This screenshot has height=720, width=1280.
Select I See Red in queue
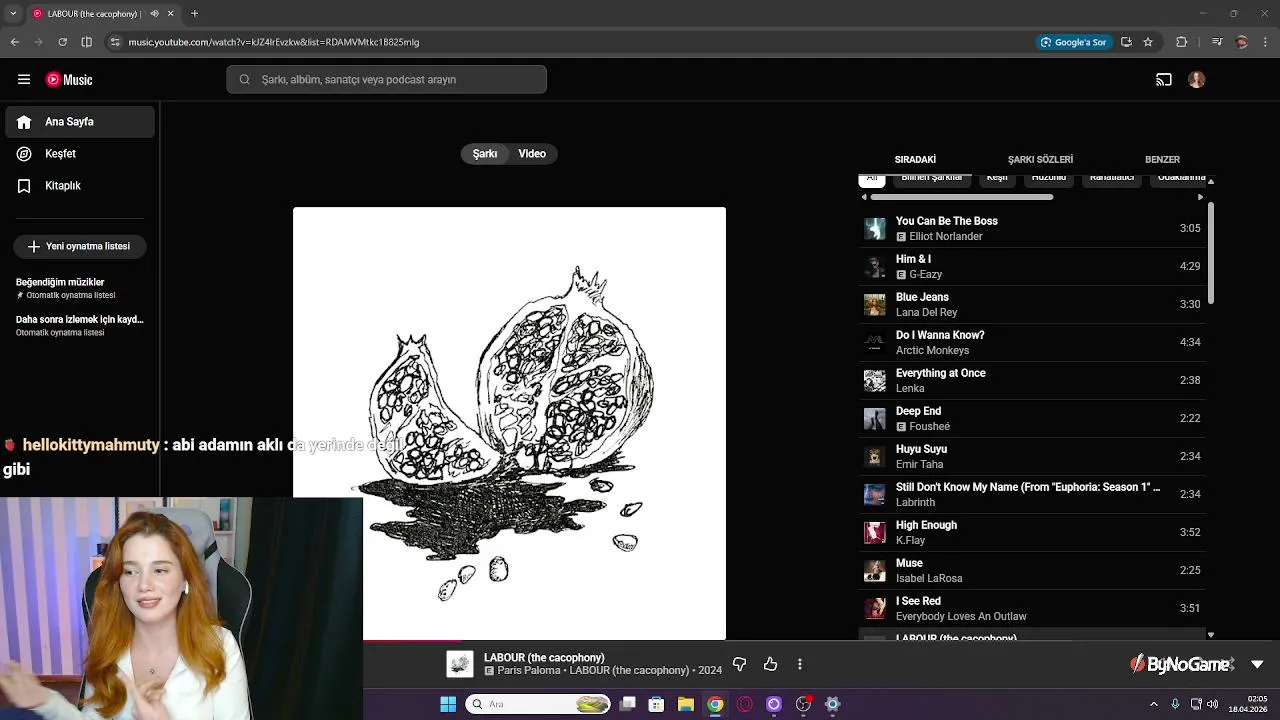1033,609
